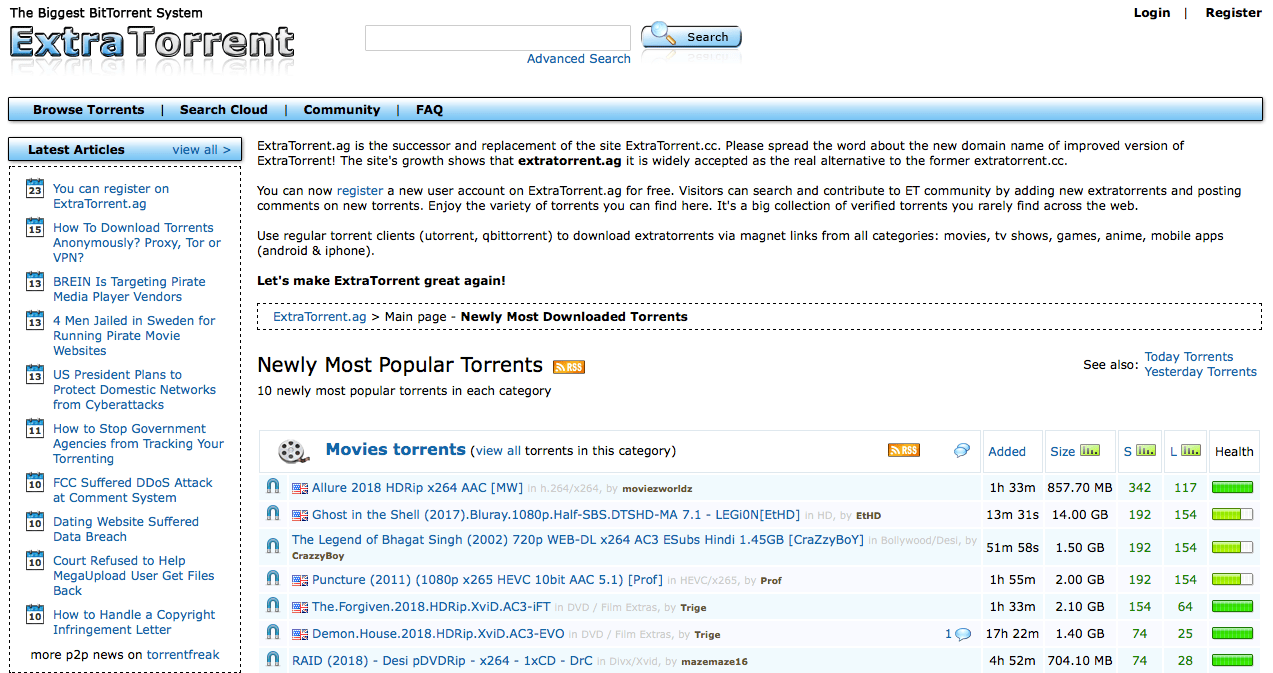Viewport: 1273px width, 673px height.
Task: Open Movies torrents RSS feed icon
Action: coord(903,450)
